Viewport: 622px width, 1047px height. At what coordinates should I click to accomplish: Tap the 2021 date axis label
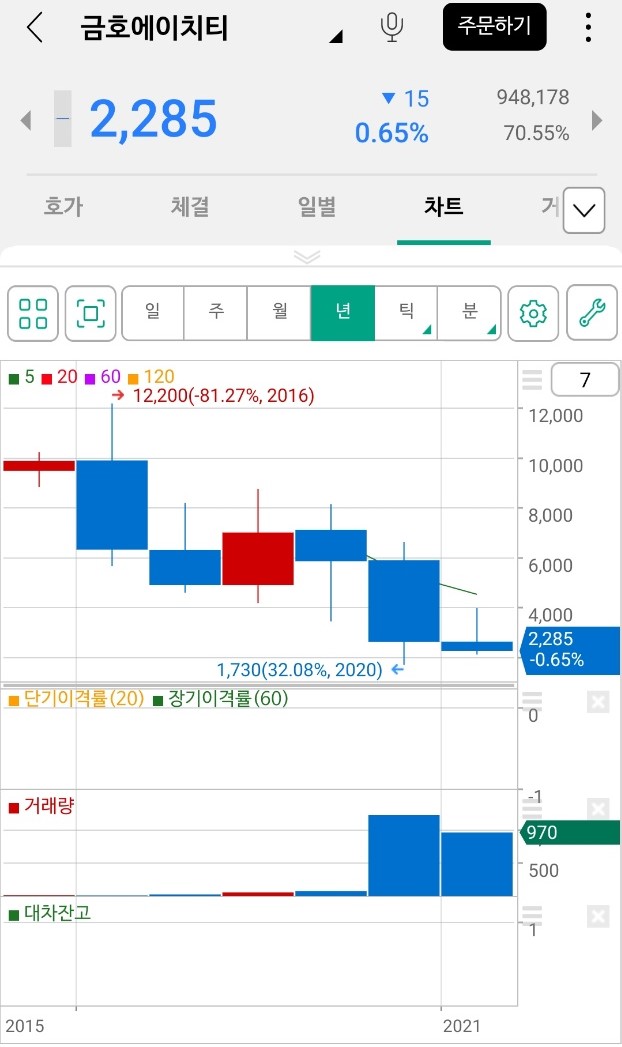(461, 1026)
